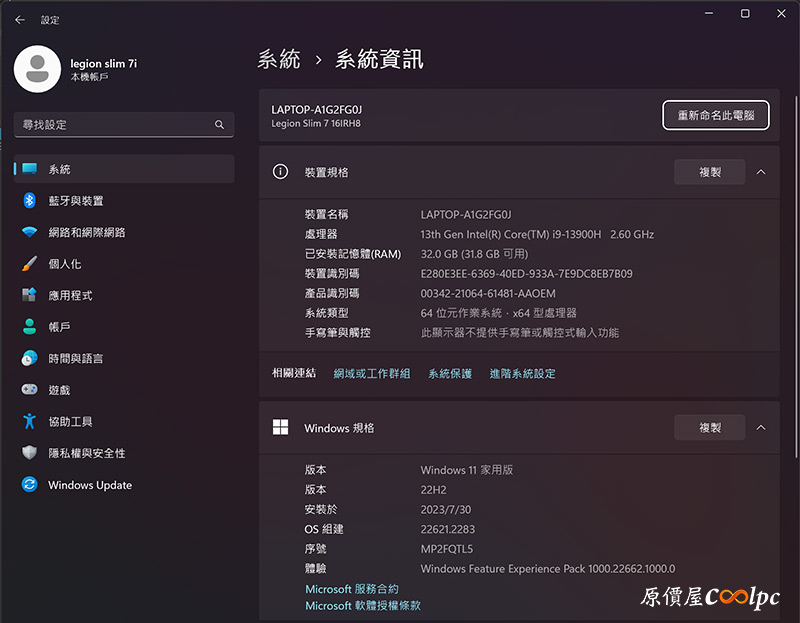The height and width of the screenshot is (623, 800).
Task: Open Windows Update settings category
Action: (124, 484)
